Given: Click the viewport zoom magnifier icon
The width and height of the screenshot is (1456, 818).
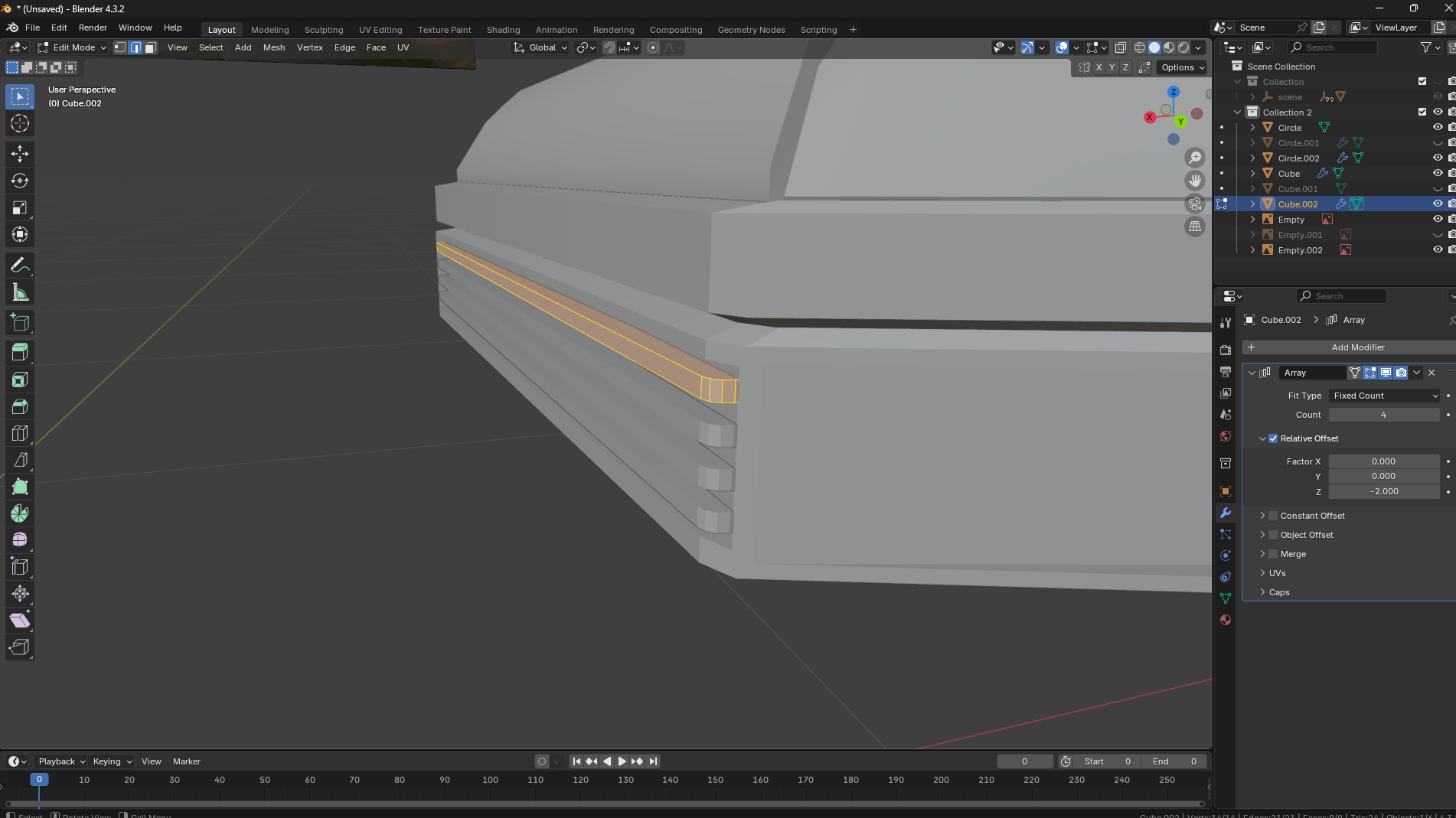Looking at the screenshot, I should [x=1195, y=158].
